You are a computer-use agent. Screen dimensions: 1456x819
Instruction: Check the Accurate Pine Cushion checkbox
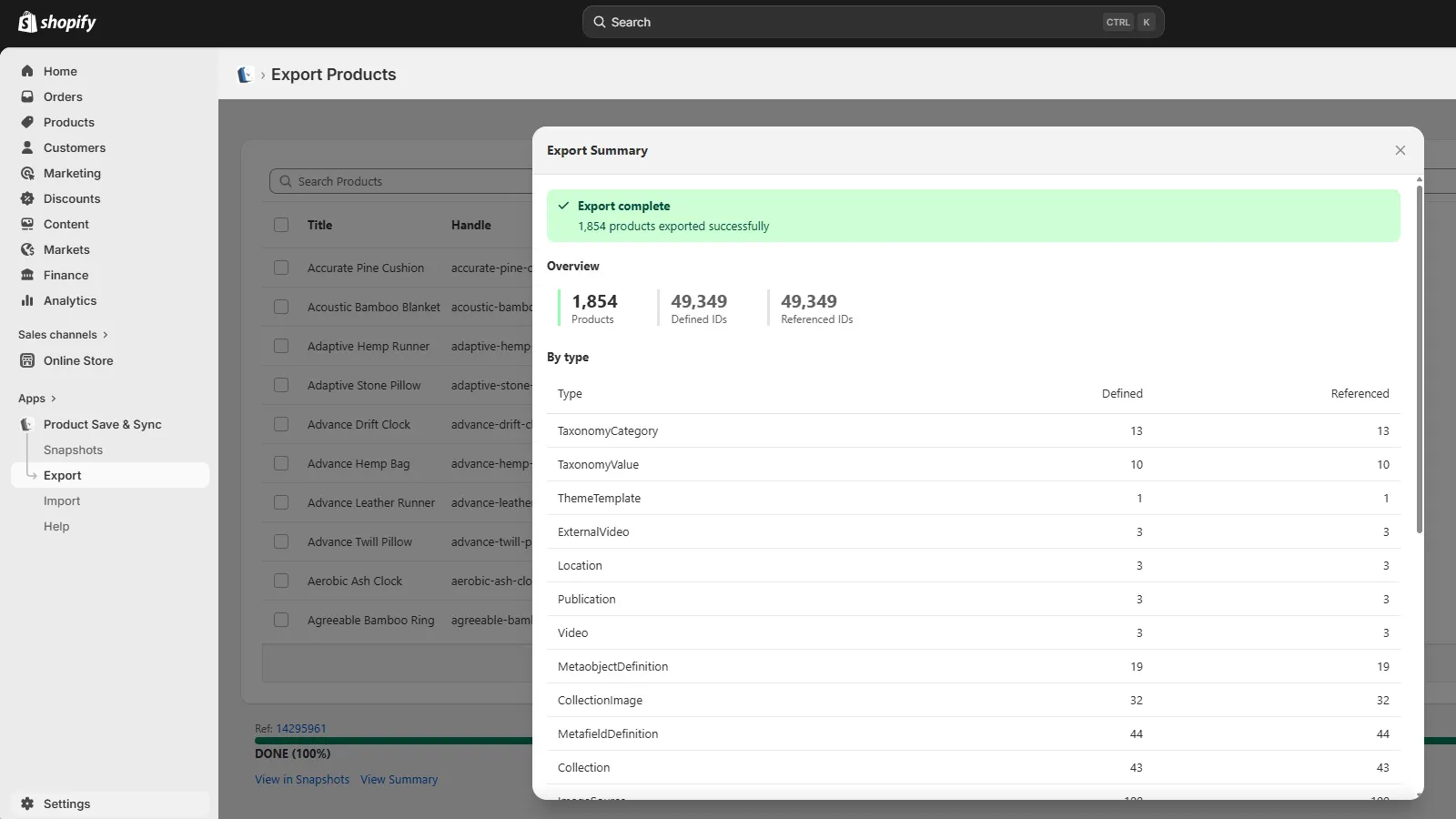click(x=281, y=268)
